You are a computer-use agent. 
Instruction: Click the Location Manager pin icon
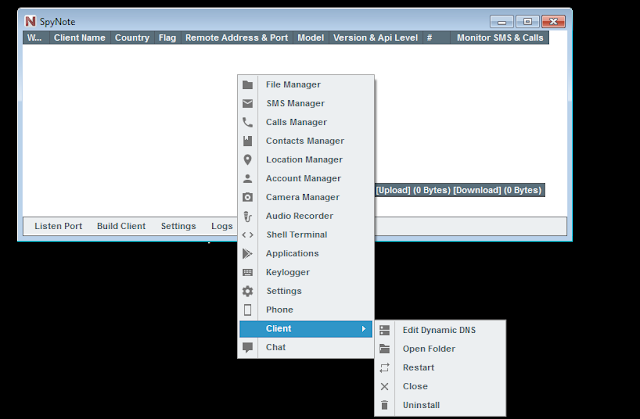(247, 160)
